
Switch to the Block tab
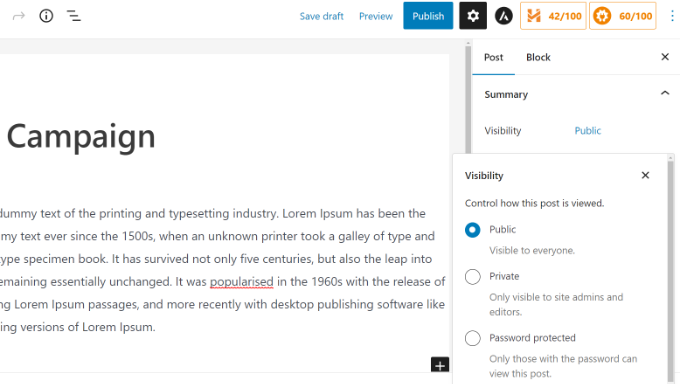538,57
